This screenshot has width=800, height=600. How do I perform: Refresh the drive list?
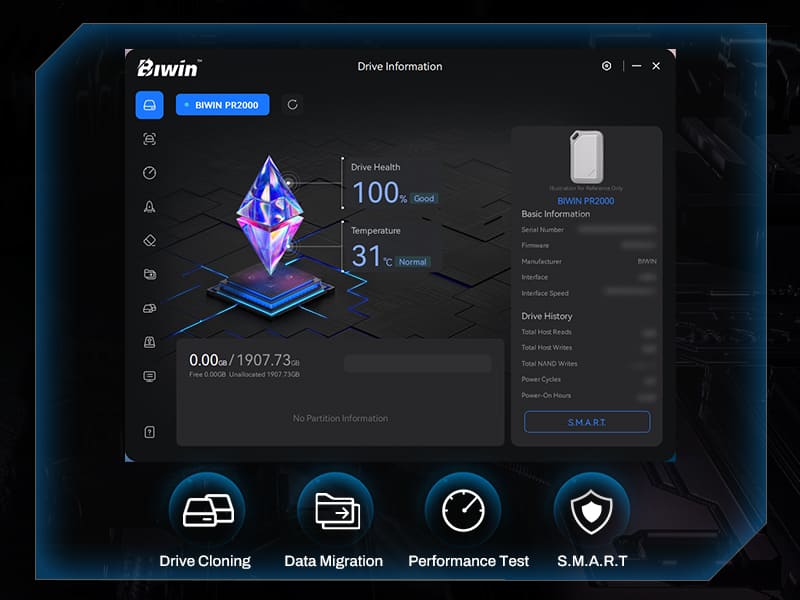pos(292,104)
